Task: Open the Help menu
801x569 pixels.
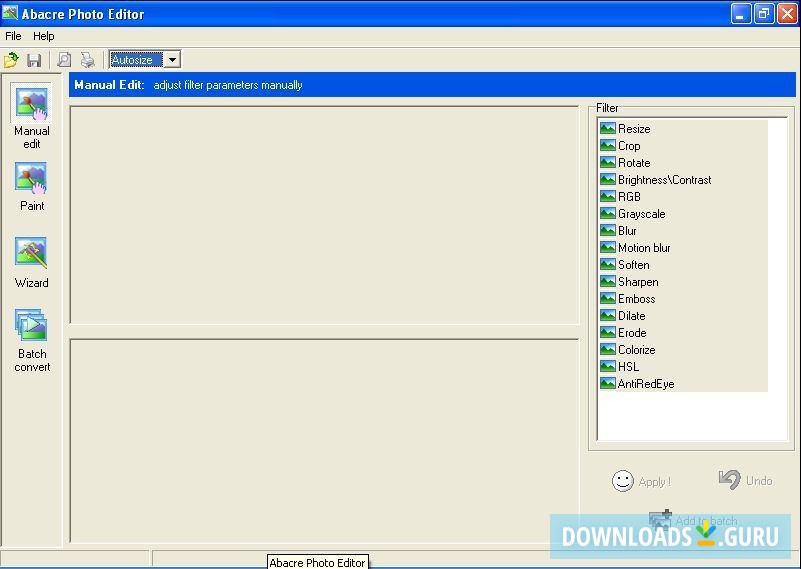Action: (x=43, y=36)
